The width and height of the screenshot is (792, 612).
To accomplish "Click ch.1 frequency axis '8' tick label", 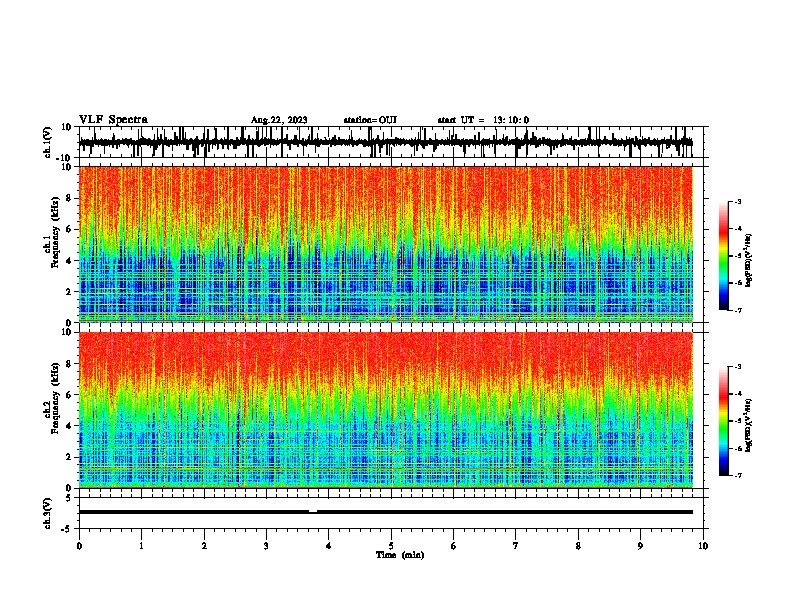I will pyautogui.click(x=70, y=198).
